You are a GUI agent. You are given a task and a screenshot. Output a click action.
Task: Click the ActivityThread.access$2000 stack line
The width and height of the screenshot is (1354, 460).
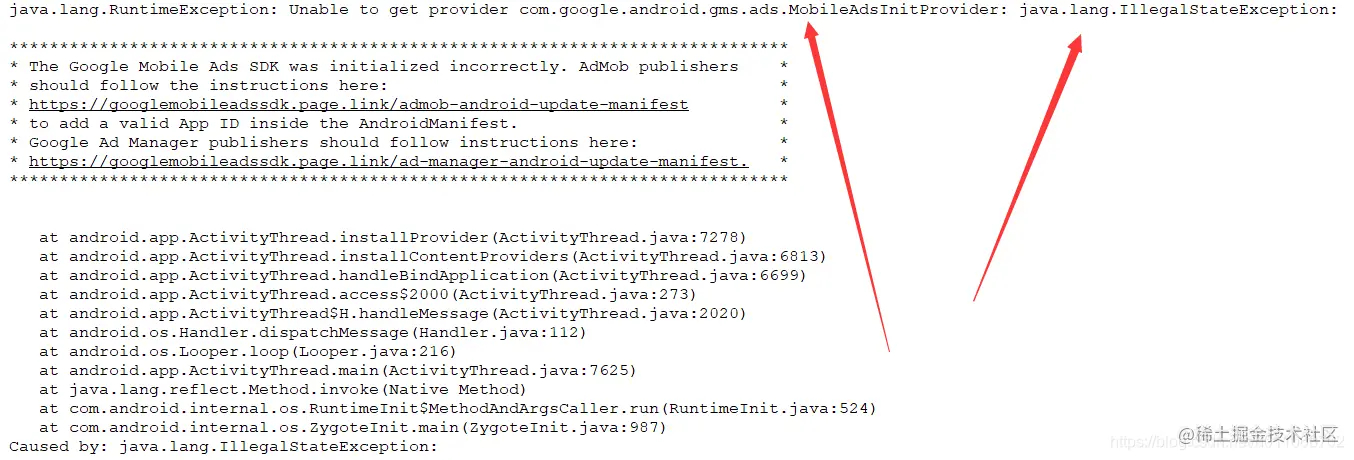[368, 295]
